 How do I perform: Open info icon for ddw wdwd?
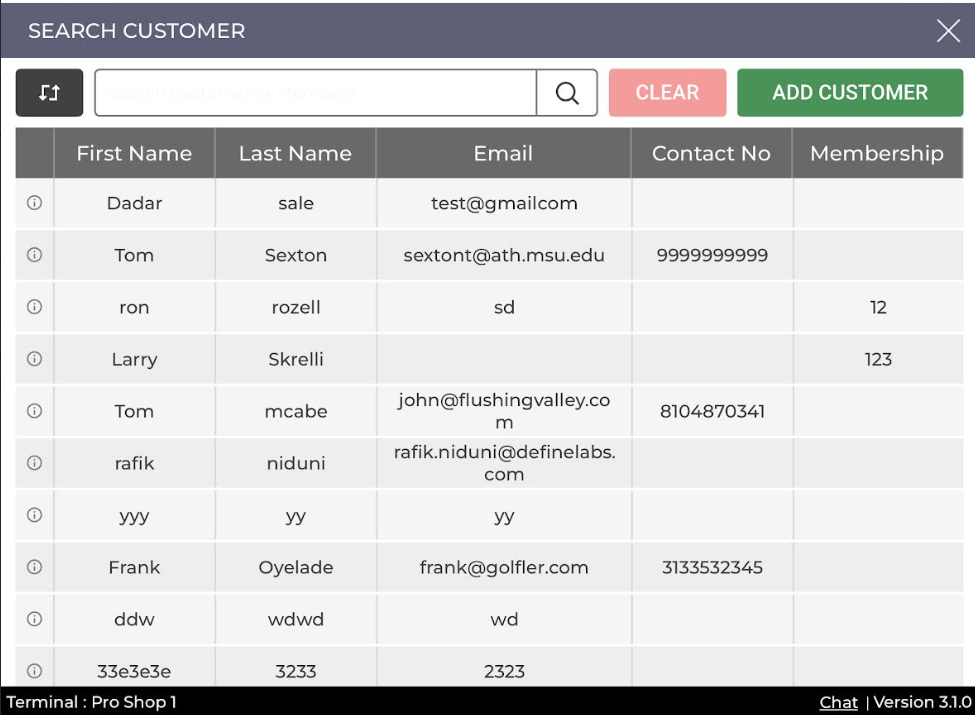coord(34,619)
